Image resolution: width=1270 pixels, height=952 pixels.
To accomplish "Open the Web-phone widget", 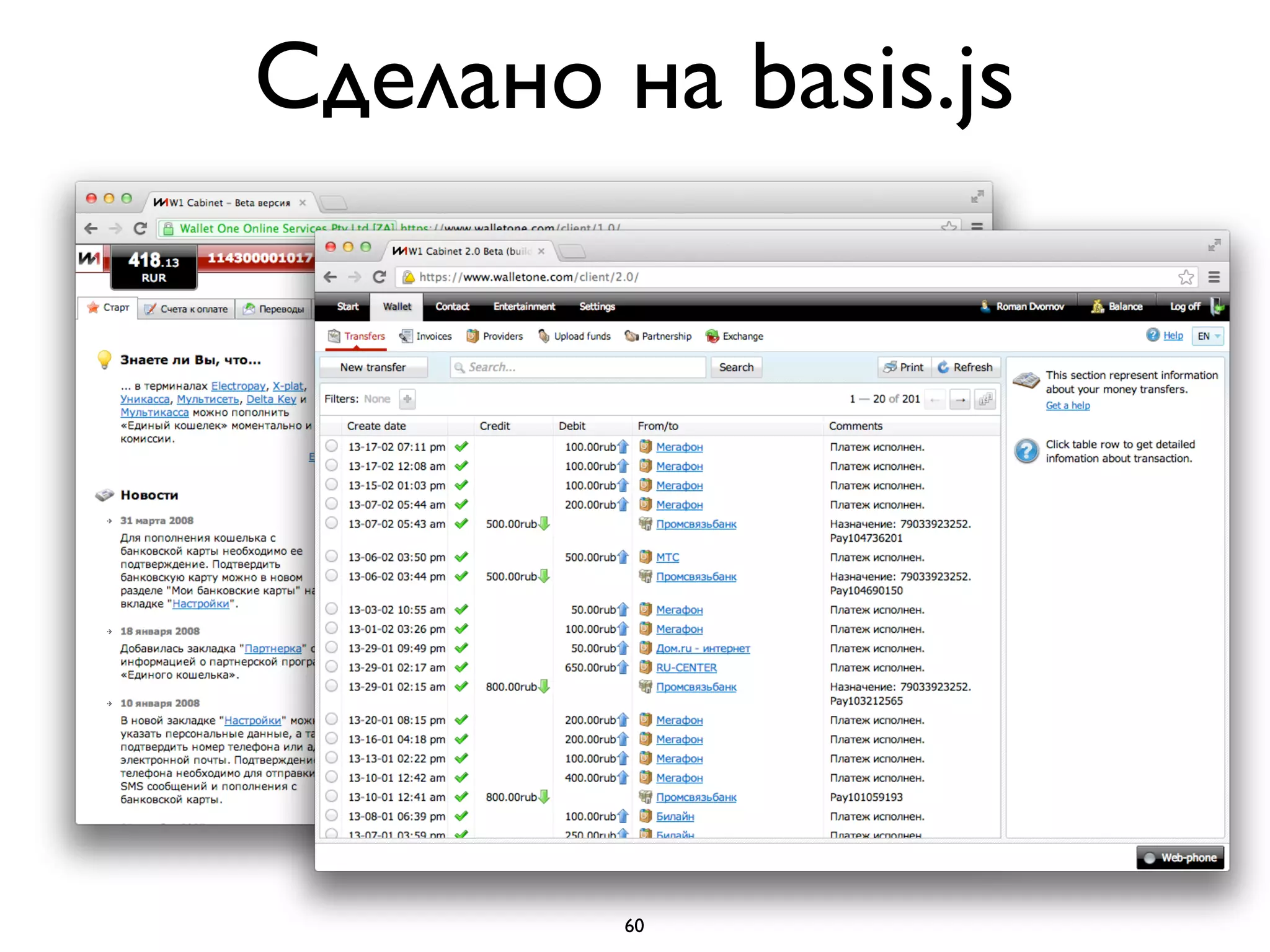I will [x=1179, y=857].
